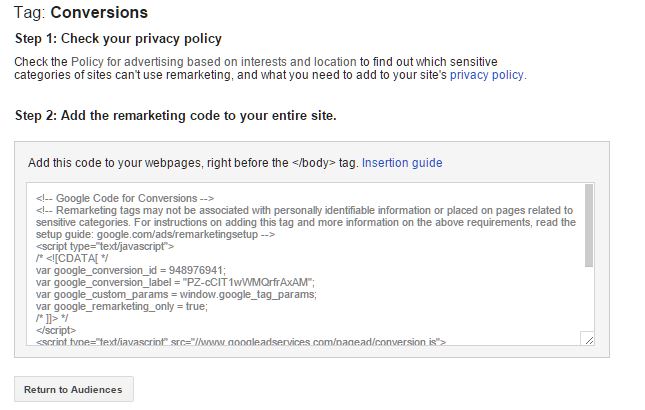Click the 'Step 2: Add the remarketing code' heading
Screen dimensions: 645x410
pos(176,116)
